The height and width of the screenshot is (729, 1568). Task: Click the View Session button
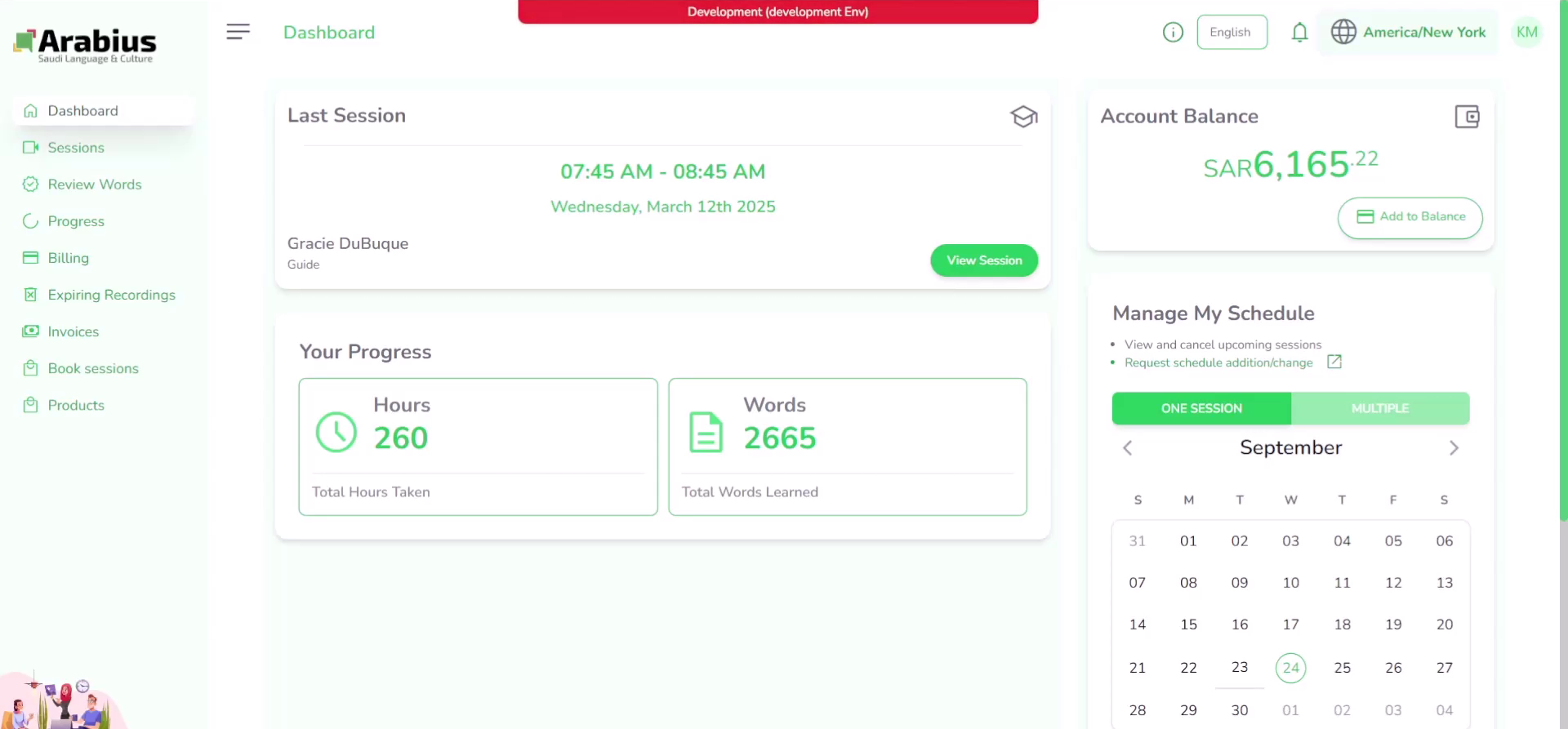[x=984, y=260]
